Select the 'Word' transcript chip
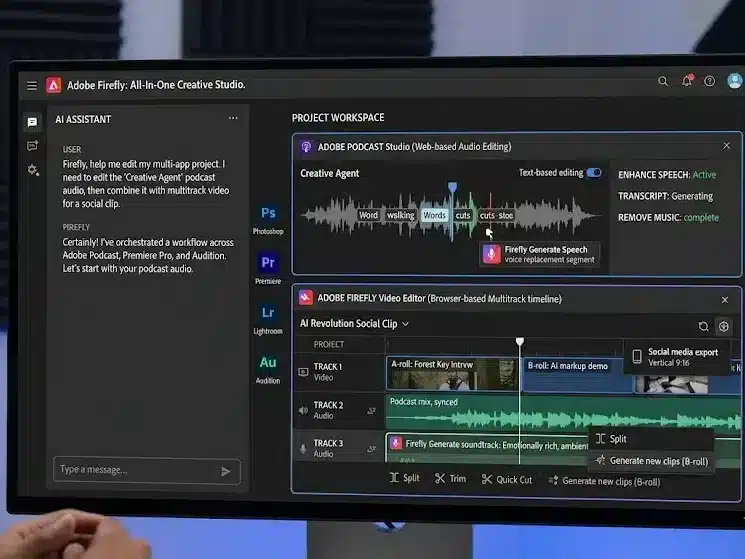The height and width of the screenshot is (559, 745). 368,215
